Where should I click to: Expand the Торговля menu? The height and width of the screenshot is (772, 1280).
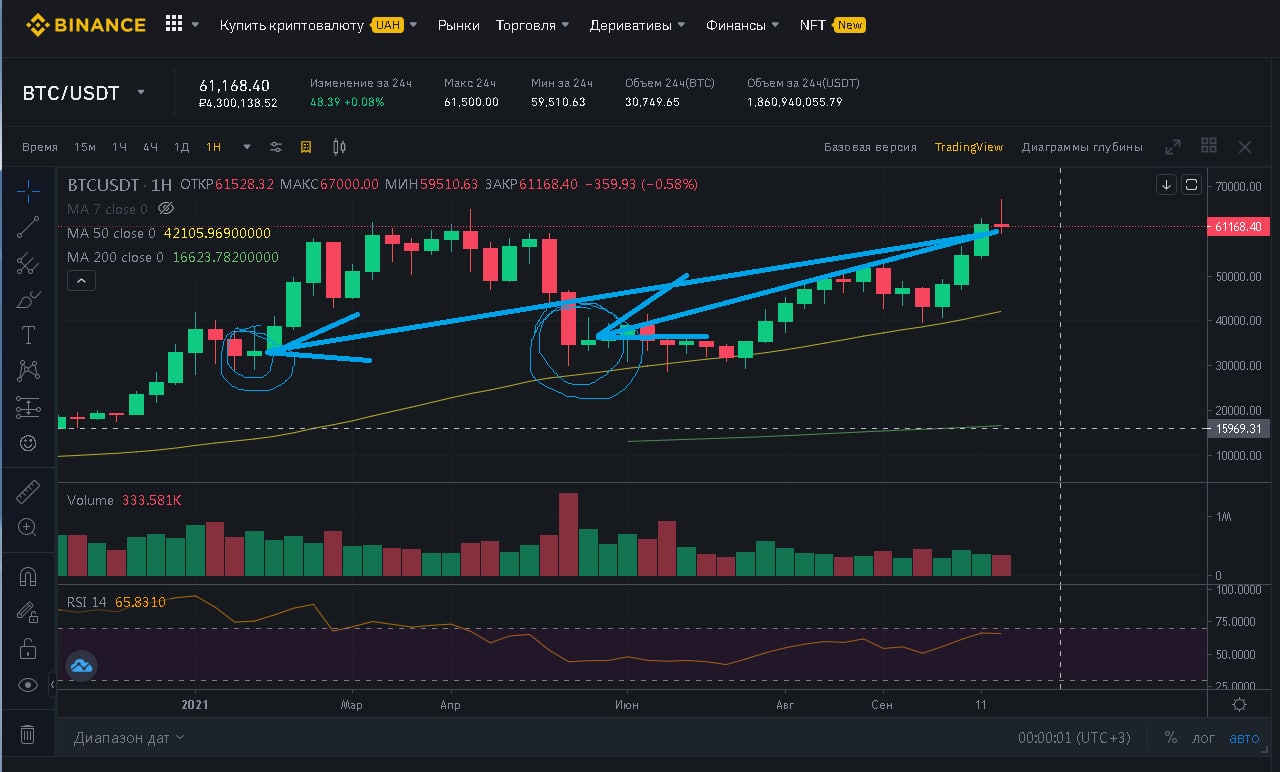tap(533, 25)
